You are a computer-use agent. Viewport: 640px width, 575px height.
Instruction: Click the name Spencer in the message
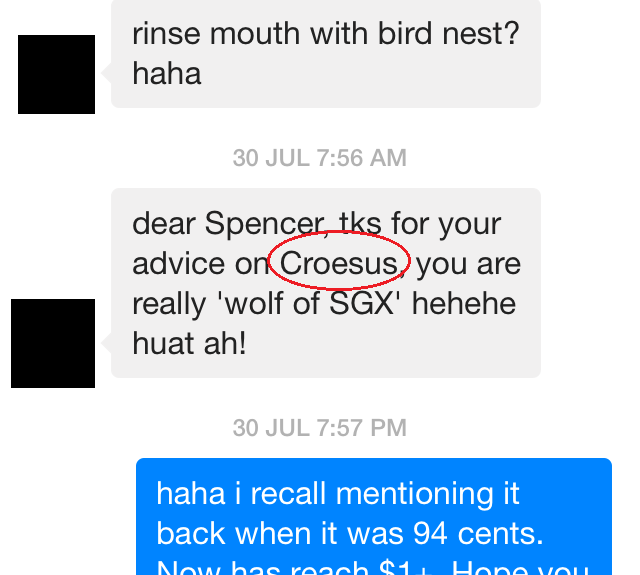coord(265,224)
